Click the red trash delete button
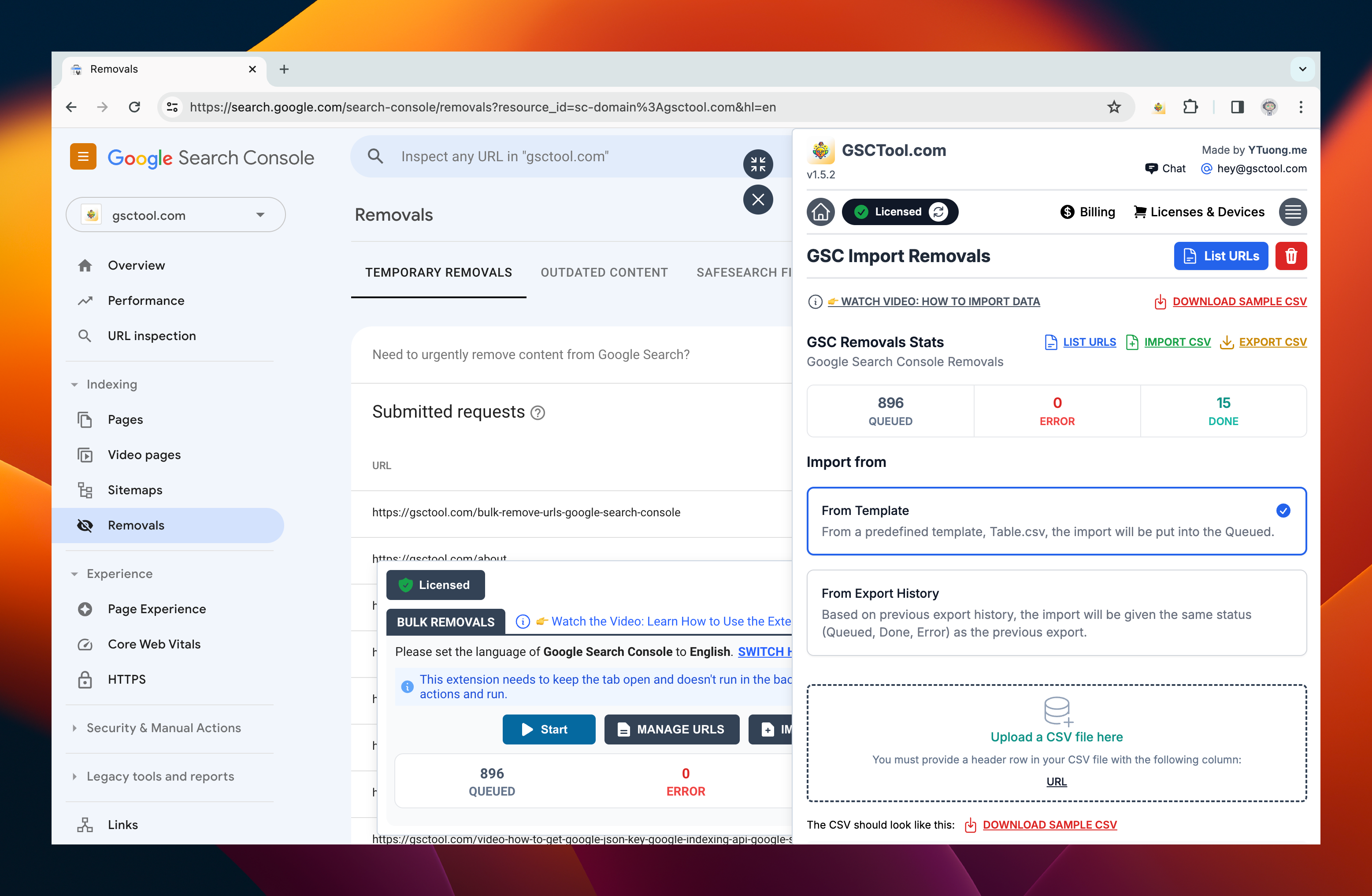The height and width of the screenshot is (896, 1372). click(1291, 256)
